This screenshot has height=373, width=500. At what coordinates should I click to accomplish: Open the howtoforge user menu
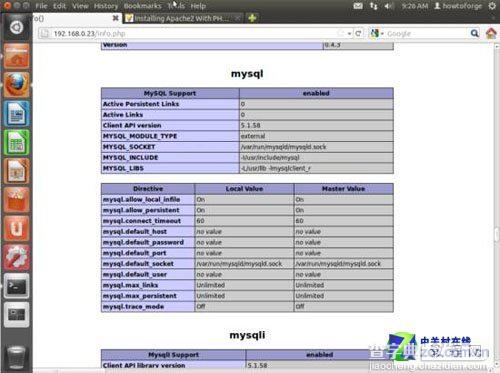pos(458,6)
